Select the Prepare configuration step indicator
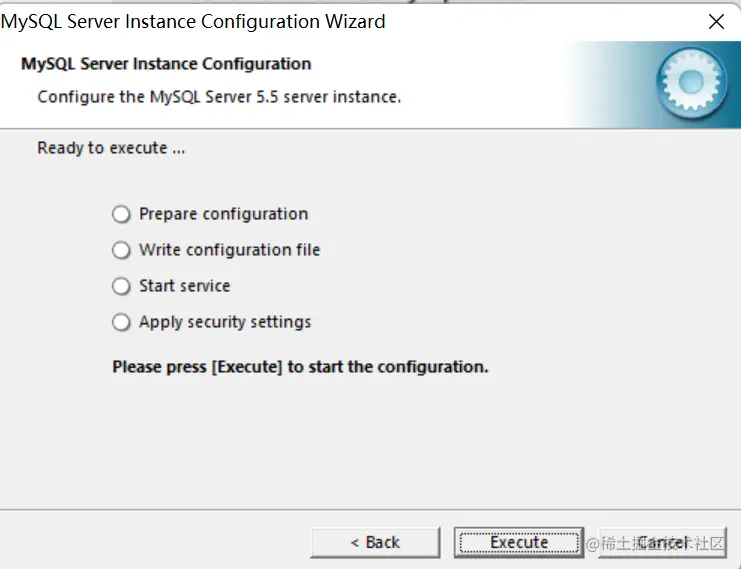This screenshot has width=741, height=569. (x=121, y=214)
